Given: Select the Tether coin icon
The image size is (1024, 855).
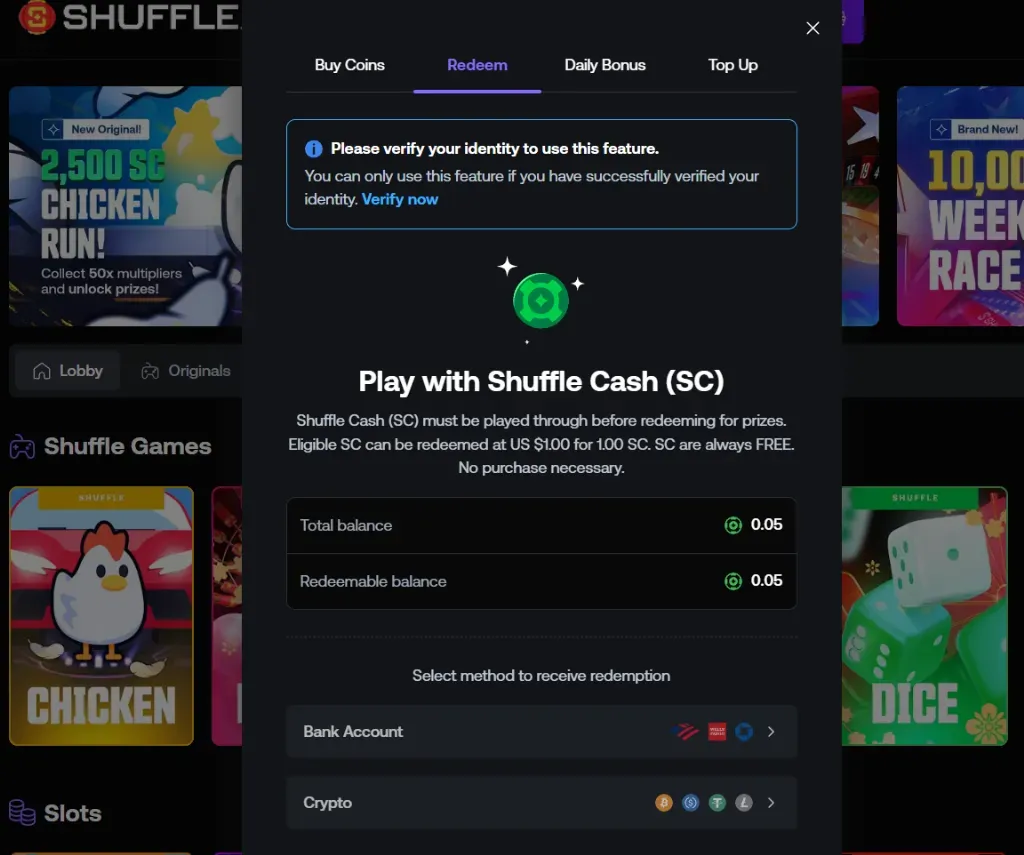Looking at the screenshot, I should 717,803.
